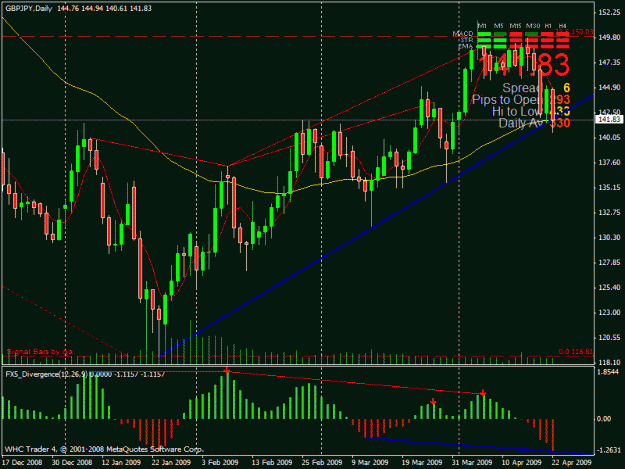Click the 152.25 price axis label

[x=609, y=12]
